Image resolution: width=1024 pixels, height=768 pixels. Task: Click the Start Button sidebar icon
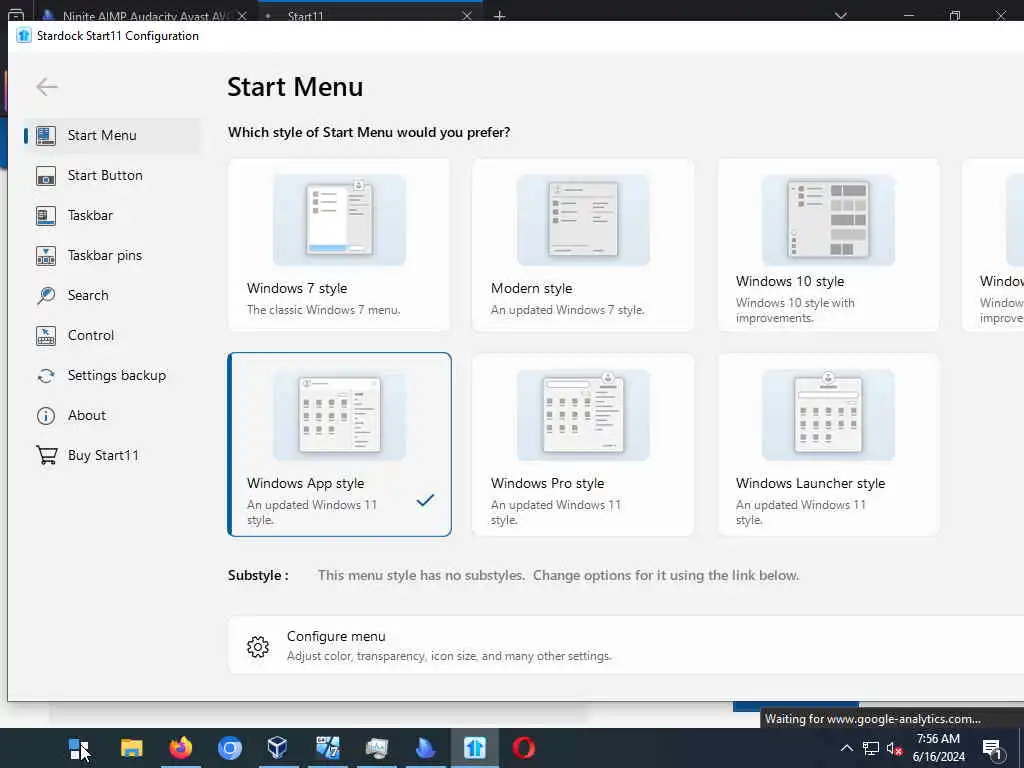[x=46, y=176]
